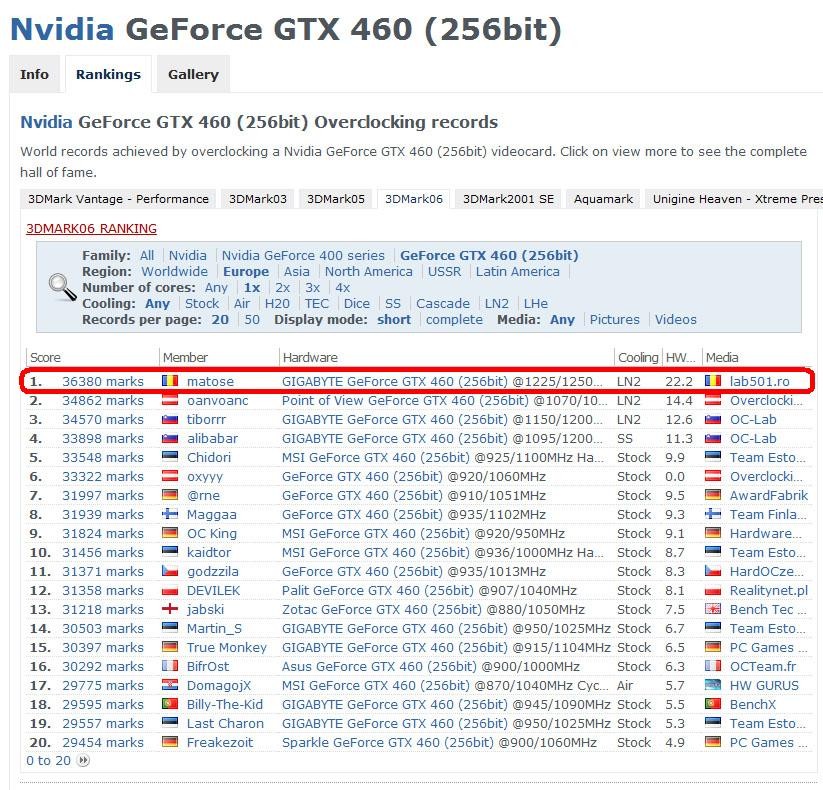Click the Czech flag beside godzzila
Screen dimensions: 823x790
pyautogui.click(x=170, y=571)
